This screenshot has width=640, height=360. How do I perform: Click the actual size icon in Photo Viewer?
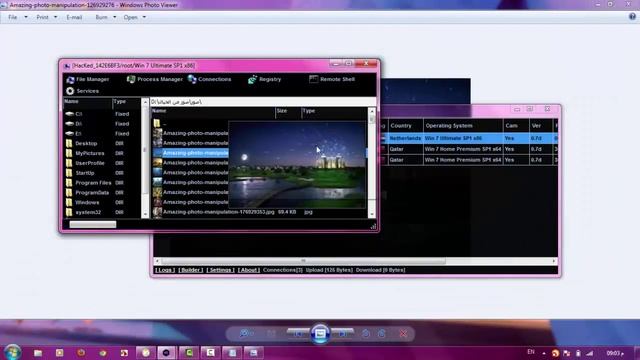271,334
